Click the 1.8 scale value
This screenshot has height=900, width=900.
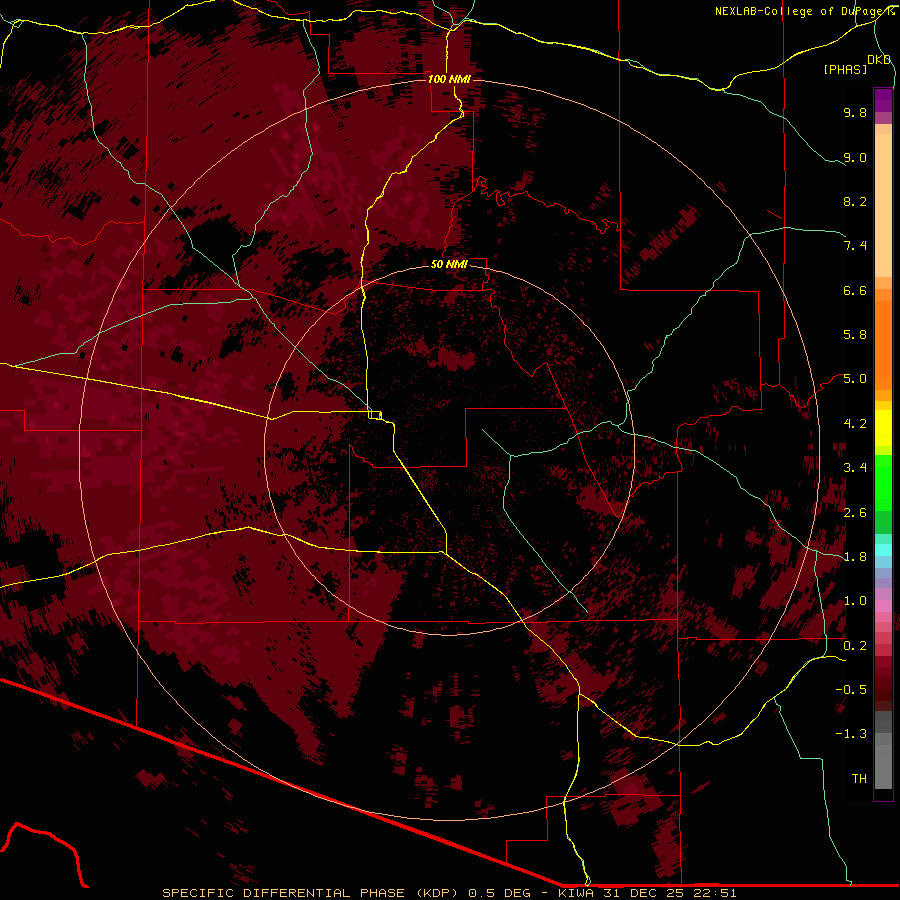tap(855, 557)
